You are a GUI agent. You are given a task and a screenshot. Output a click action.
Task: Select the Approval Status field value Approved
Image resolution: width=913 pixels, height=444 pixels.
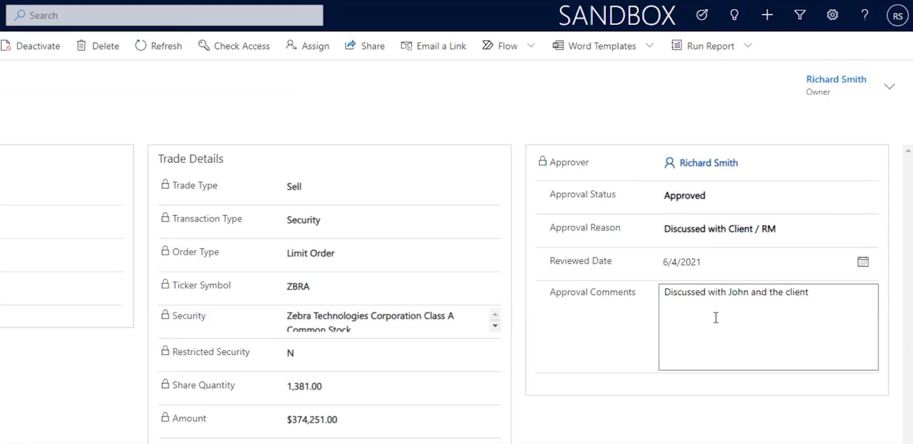coord(685,196)
